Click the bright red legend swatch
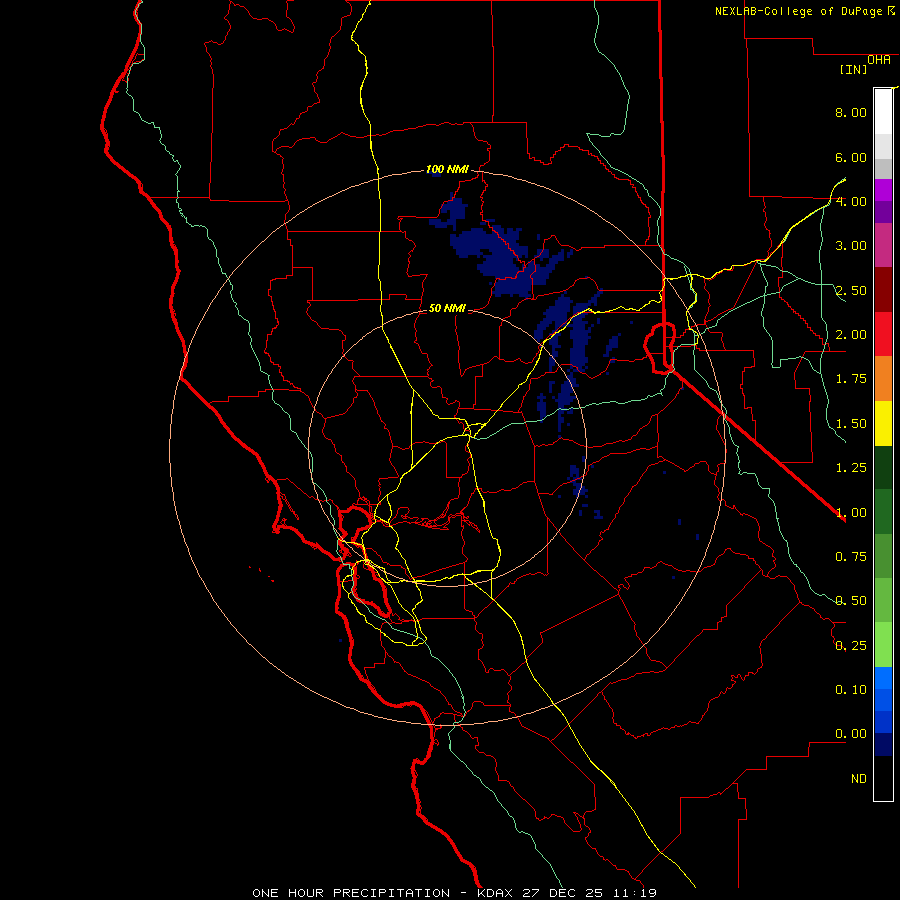 [x=883, y=334]
